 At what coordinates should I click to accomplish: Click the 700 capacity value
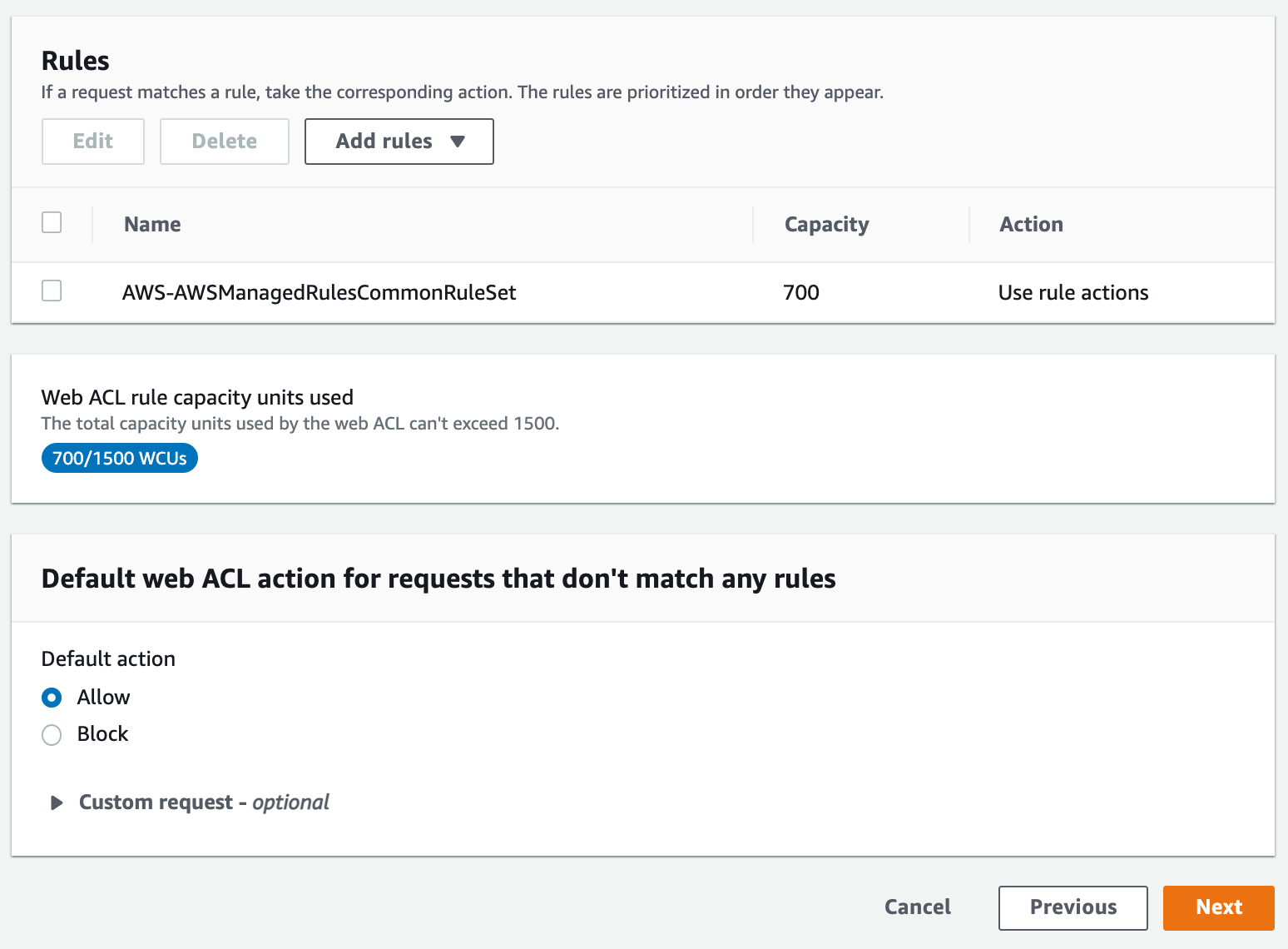(x=800, y=293)
